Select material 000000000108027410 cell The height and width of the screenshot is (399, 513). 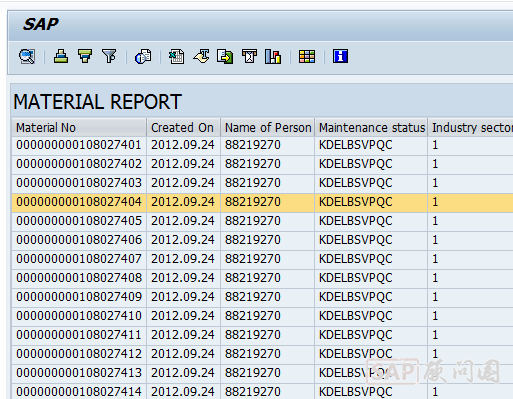(79, 316)
